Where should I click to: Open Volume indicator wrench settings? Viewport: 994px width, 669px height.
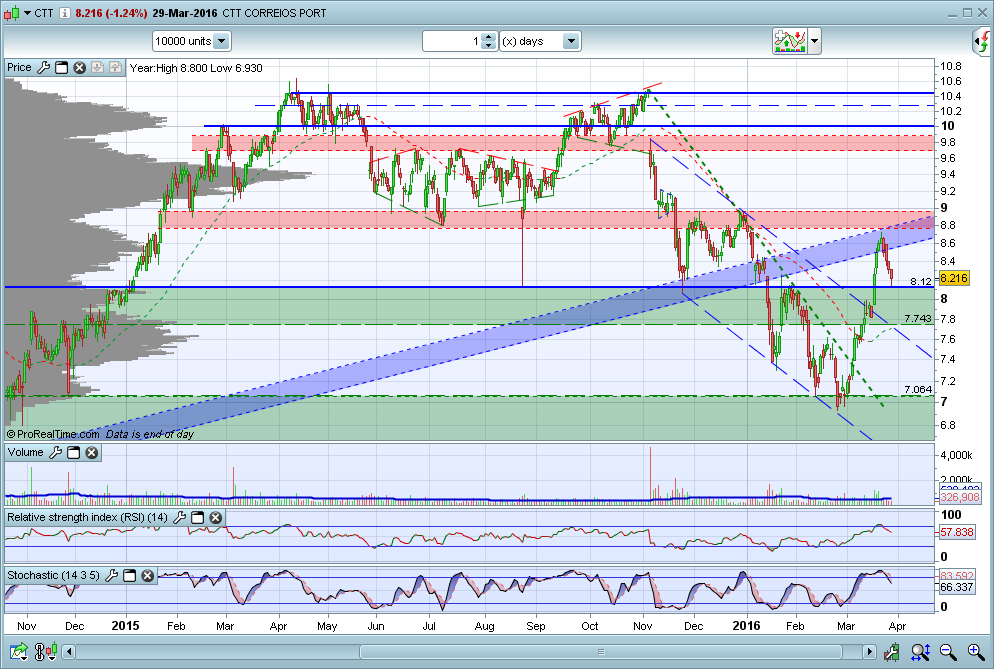point(56,453)
